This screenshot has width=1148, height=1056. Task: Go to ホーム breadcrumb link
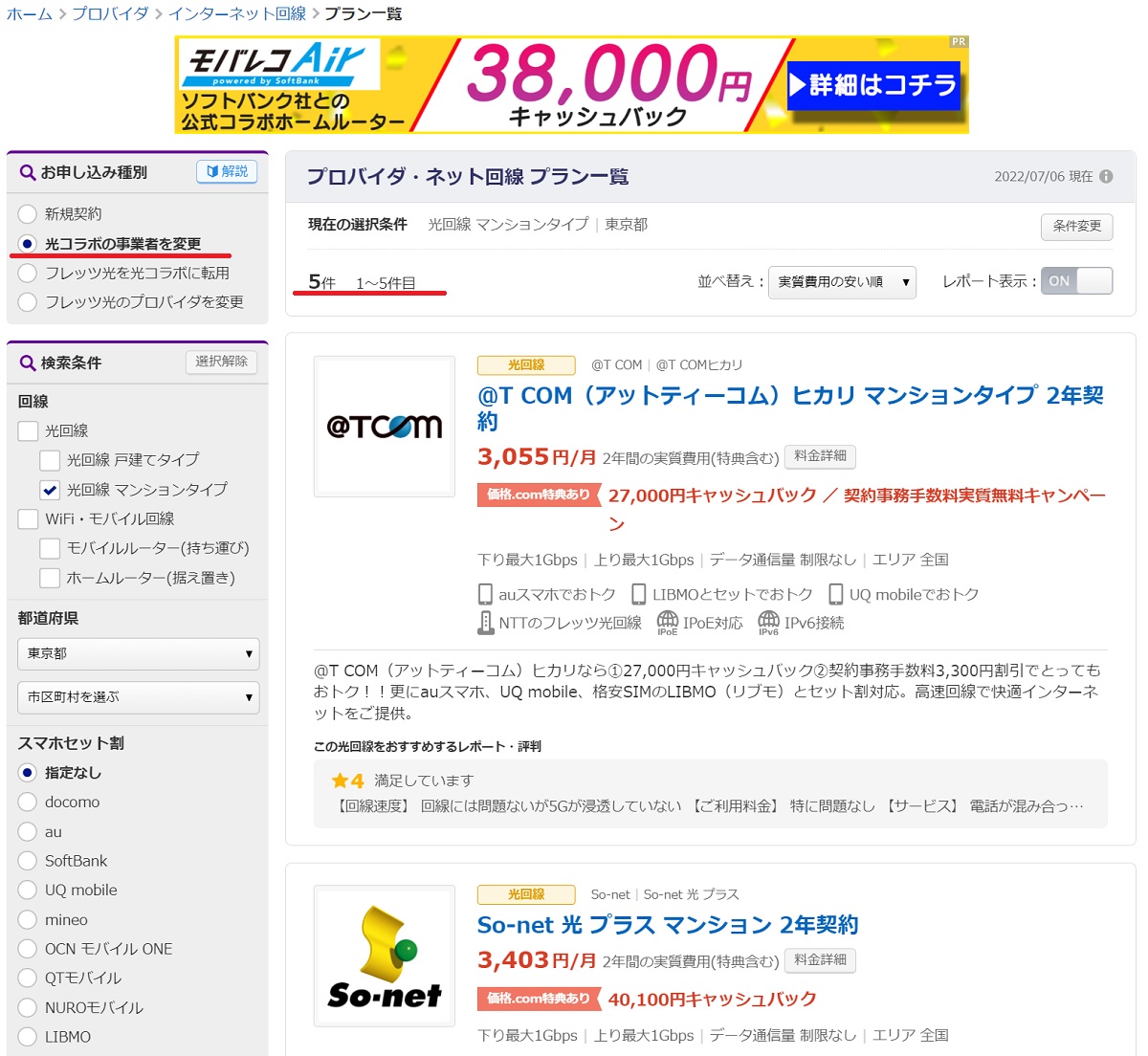tap(30, 13)
